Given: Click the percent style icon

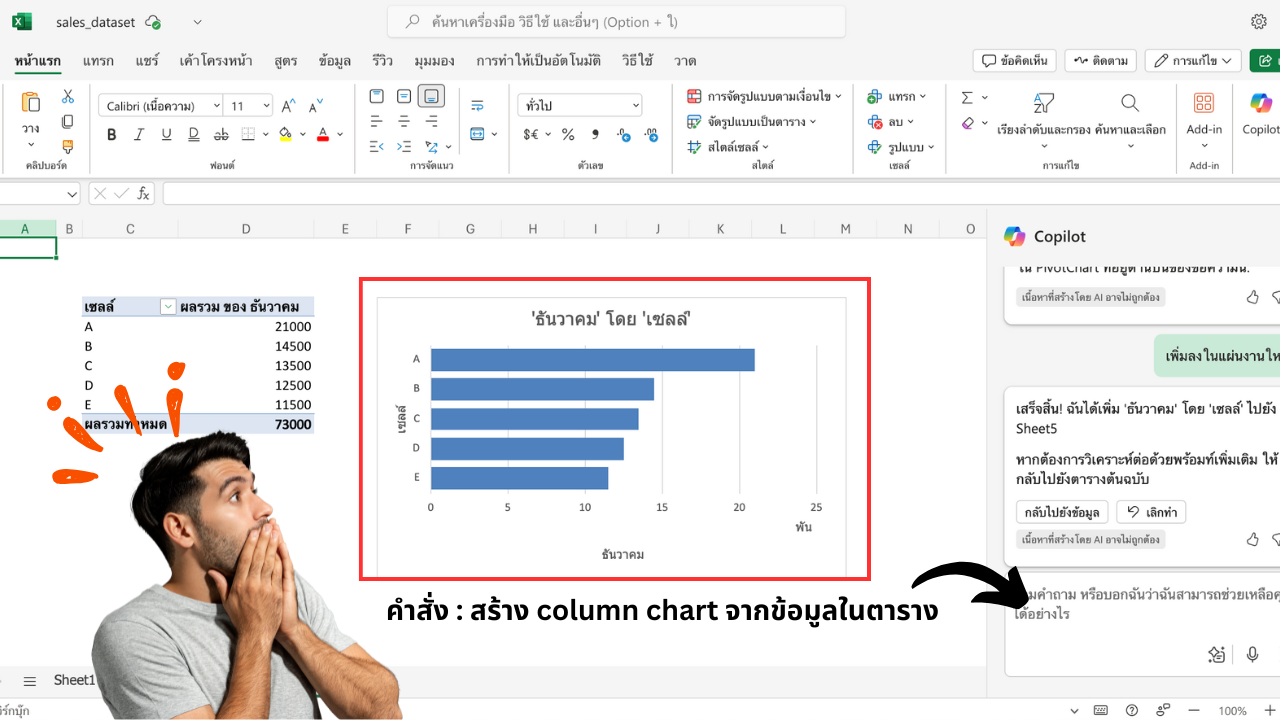Looking at the screenshot, I should pos(567,134).
